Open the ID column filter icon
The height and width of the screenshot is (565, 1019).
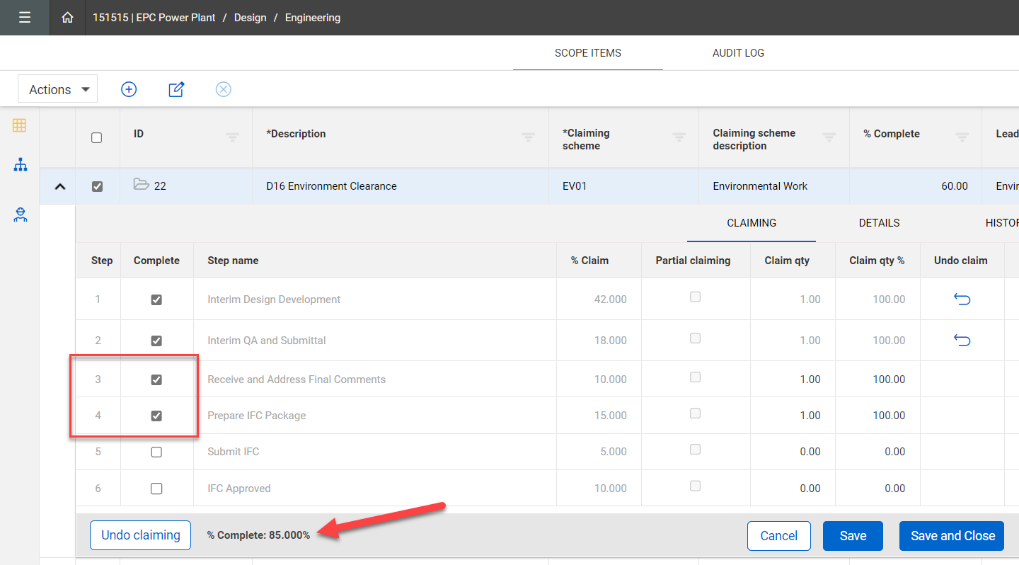click(x=232, y=137)
